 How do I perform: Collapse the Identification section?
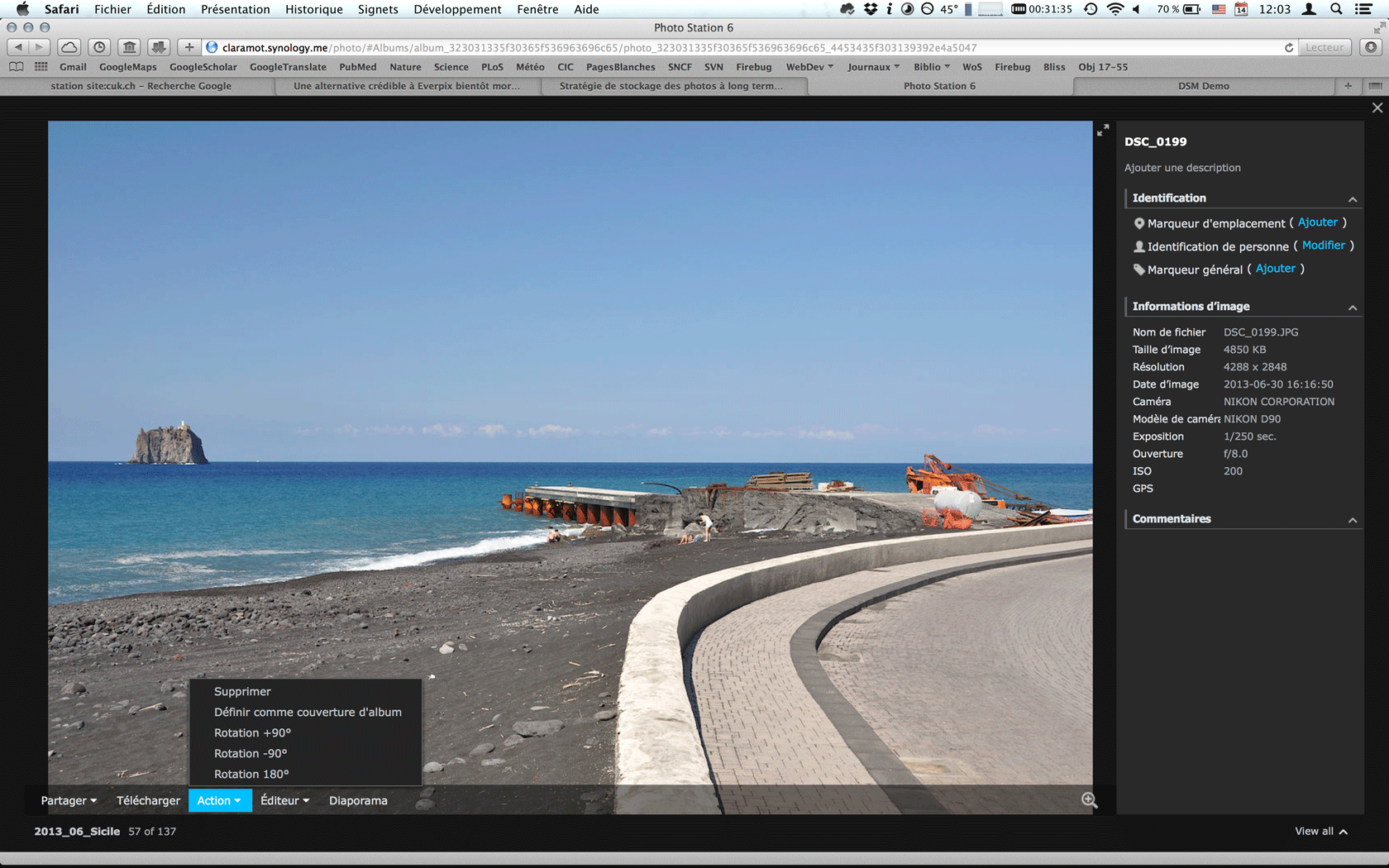(x=1353, y=199)
